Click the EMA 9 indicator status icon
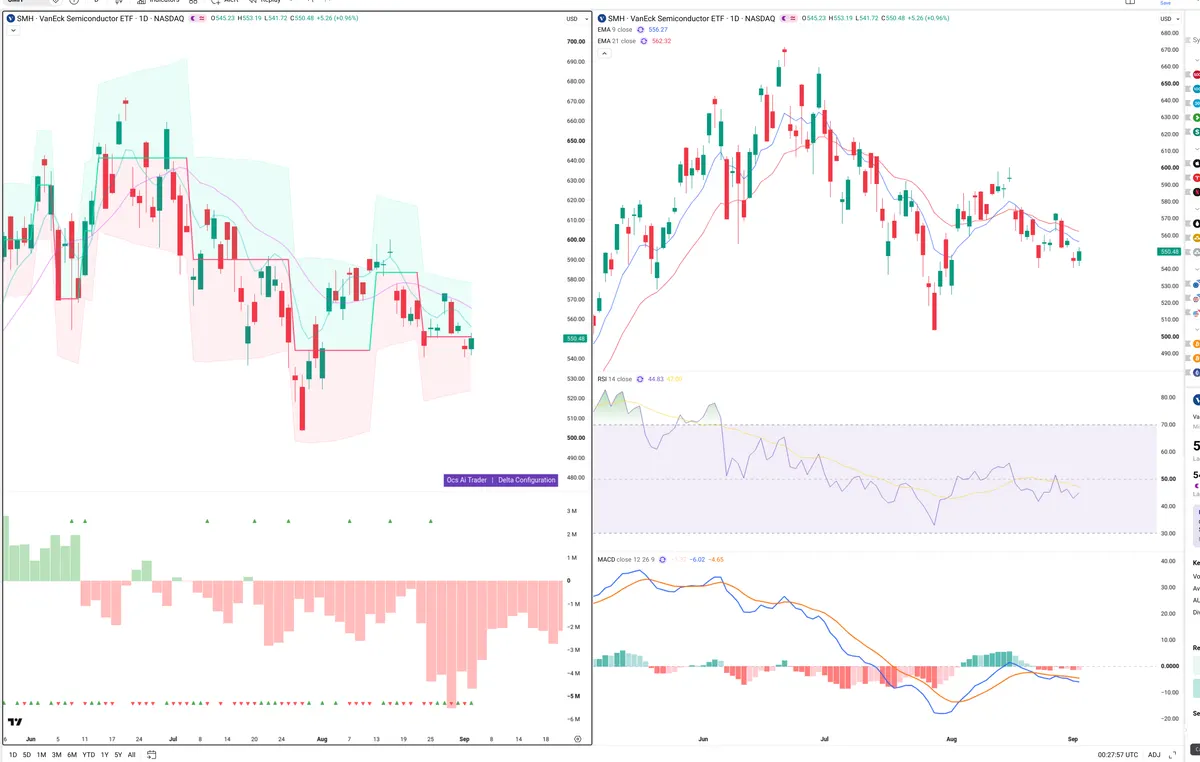Image resolution: width=1200 pixels, height=762 pixels. (x=641, y=30)
